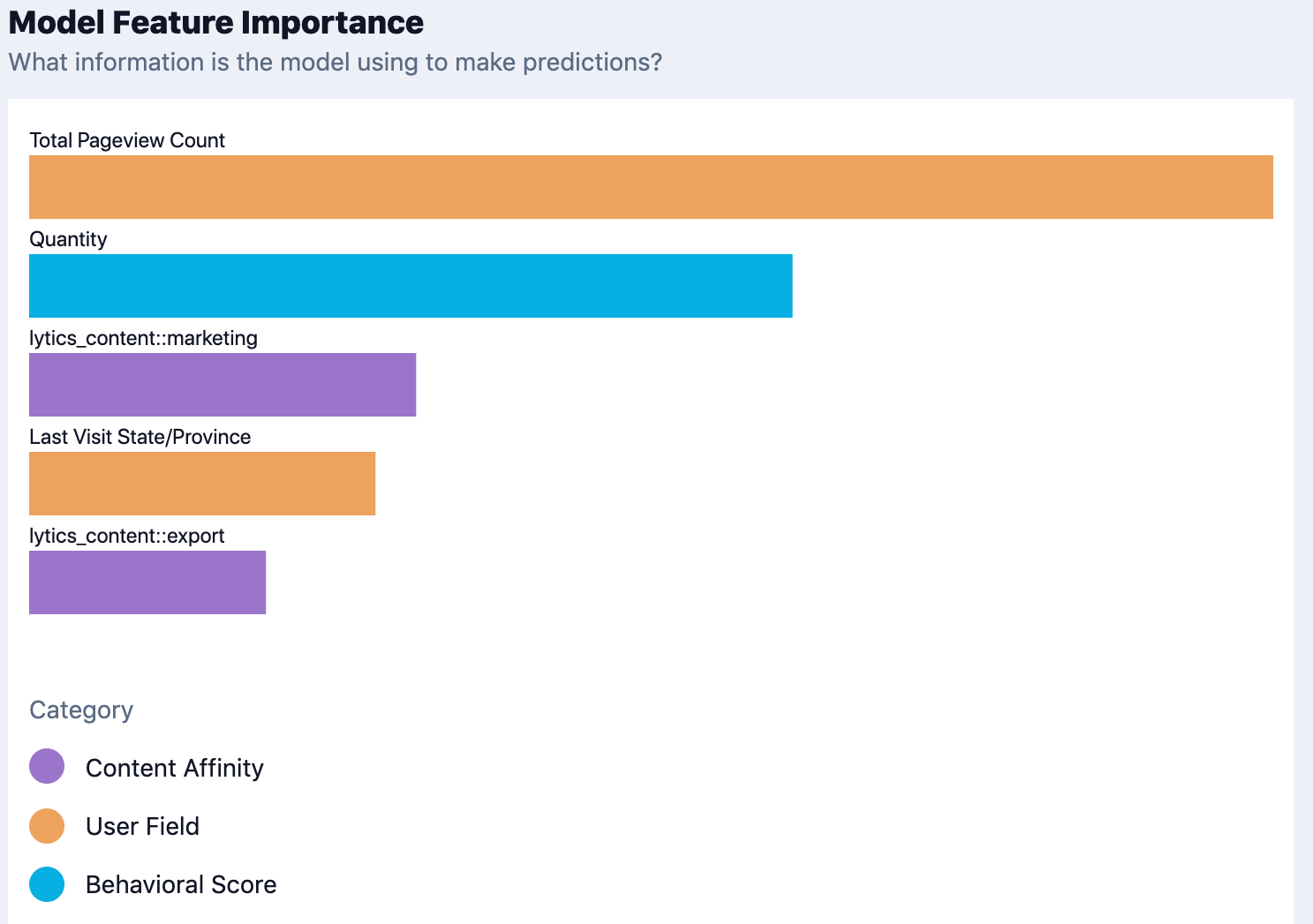This screenshot has width=1313, height=924.
Task: Click the Category legend heading
Action: coord(81,710)
